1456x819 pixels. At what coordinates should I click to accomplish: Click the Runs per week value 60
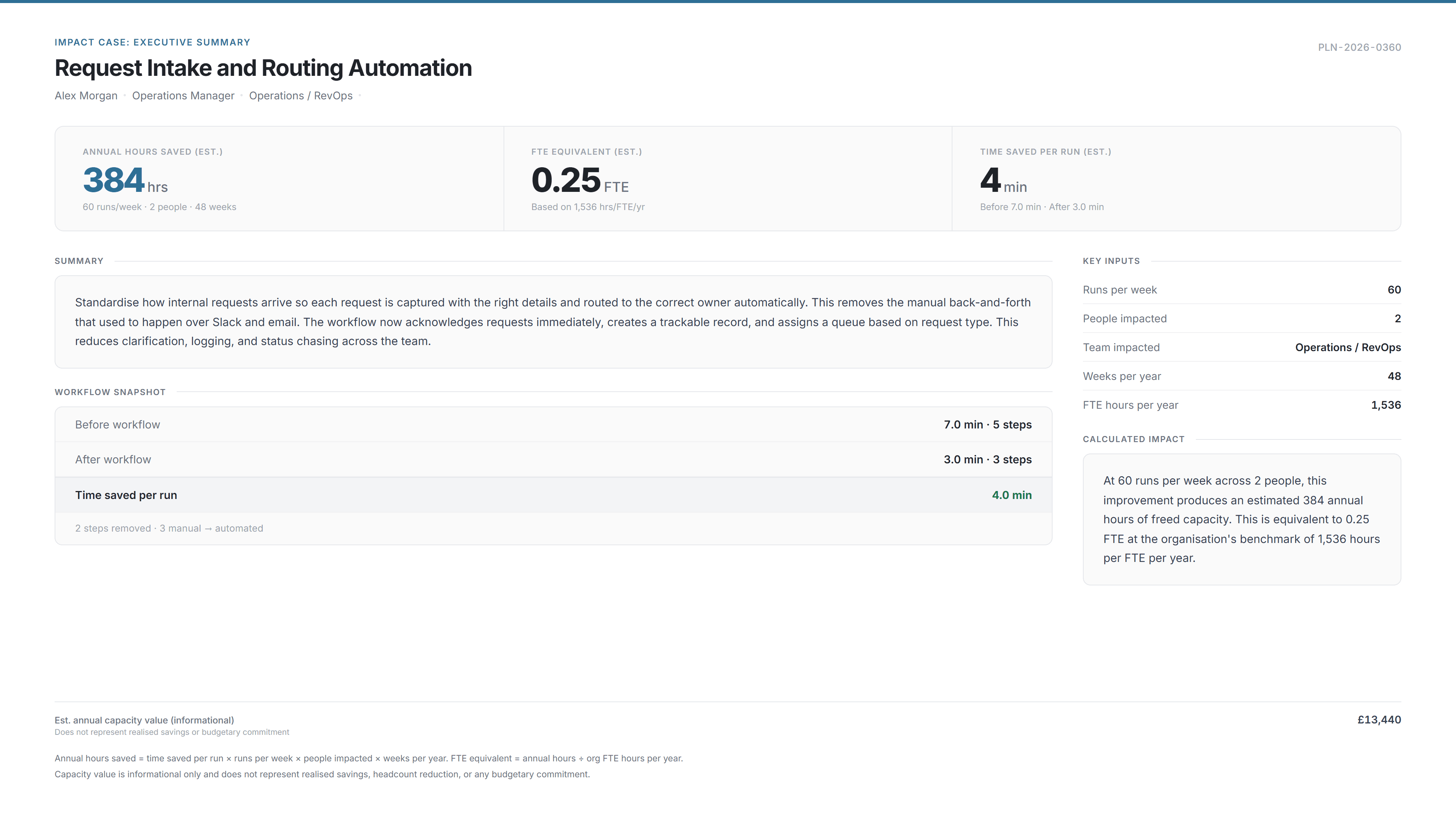coord(1395,289)
